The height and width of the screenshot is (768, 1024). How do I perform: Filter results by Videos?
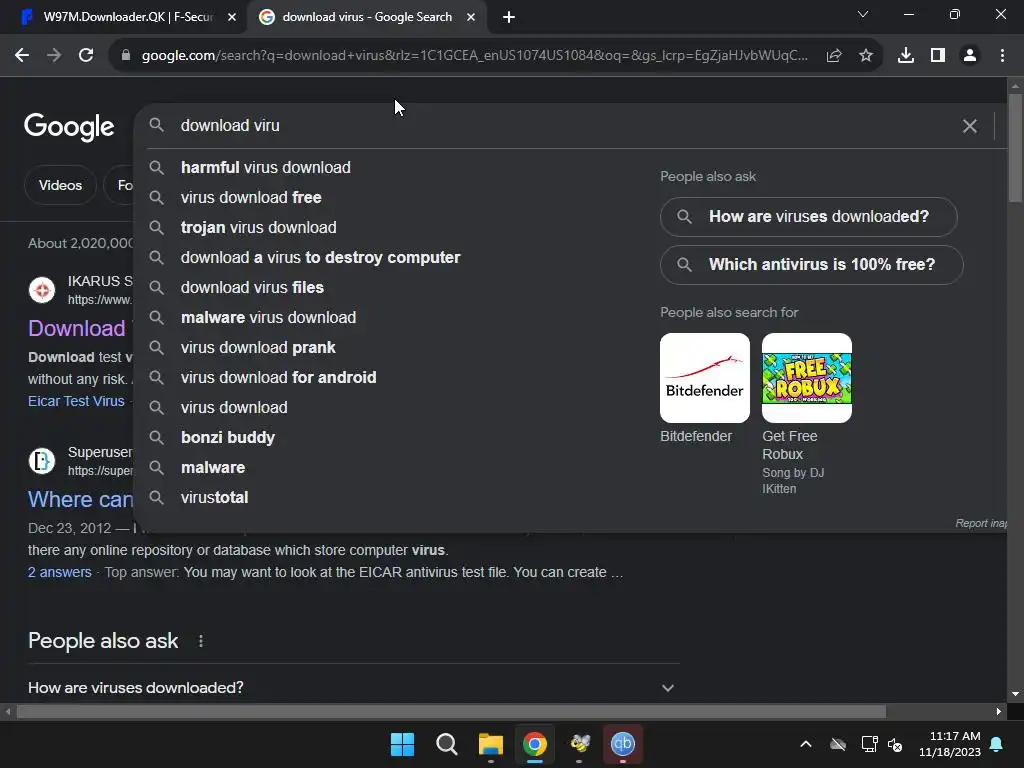click(60, 185)
